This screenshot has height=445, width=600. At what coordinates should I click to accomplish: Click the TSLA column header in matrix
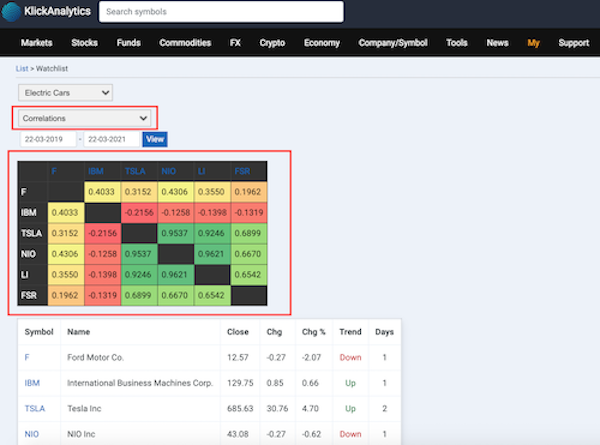point(135,171)
